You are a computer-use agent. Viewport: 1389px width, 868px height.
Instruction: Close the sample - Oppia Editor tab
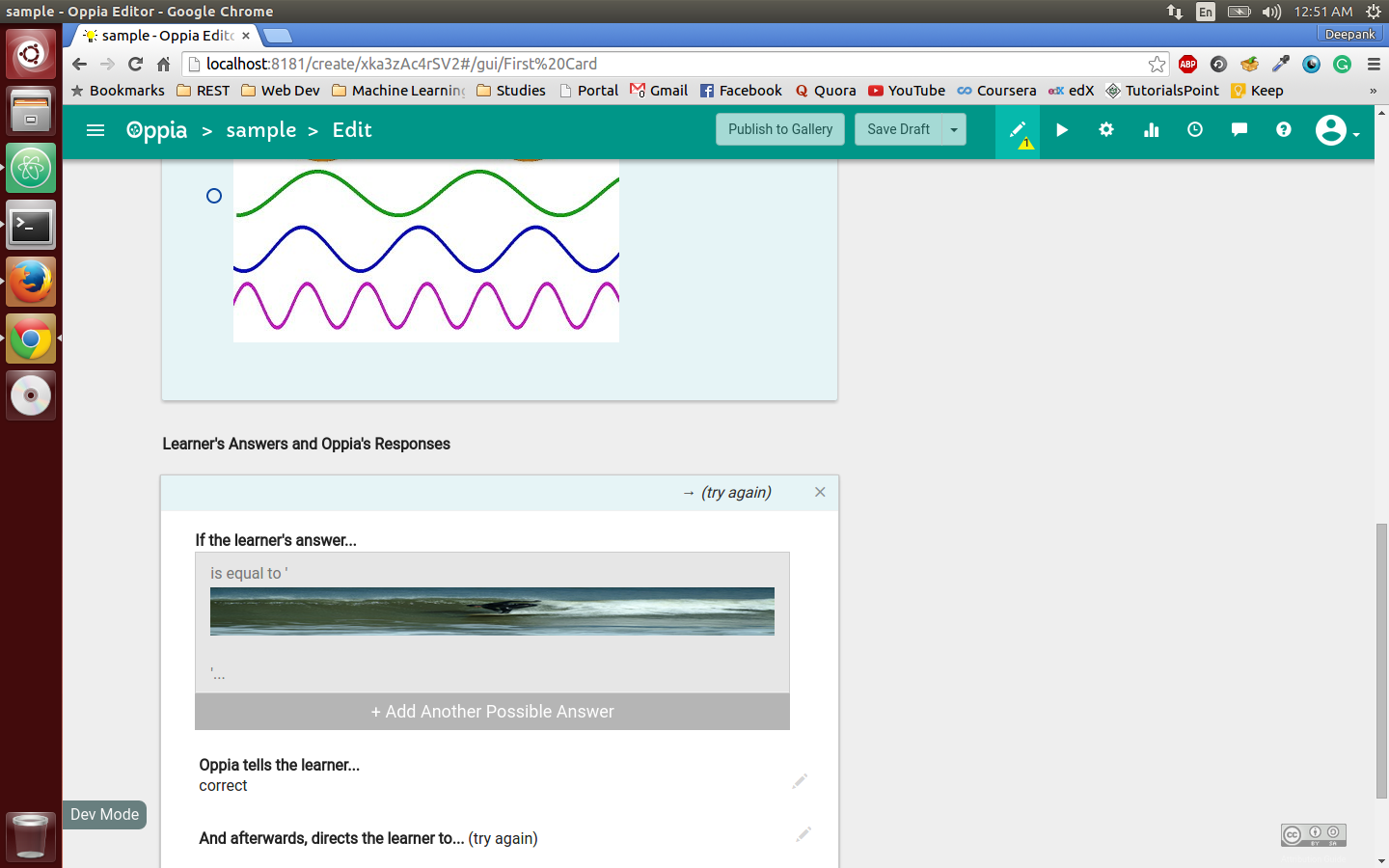click(246, 36)
